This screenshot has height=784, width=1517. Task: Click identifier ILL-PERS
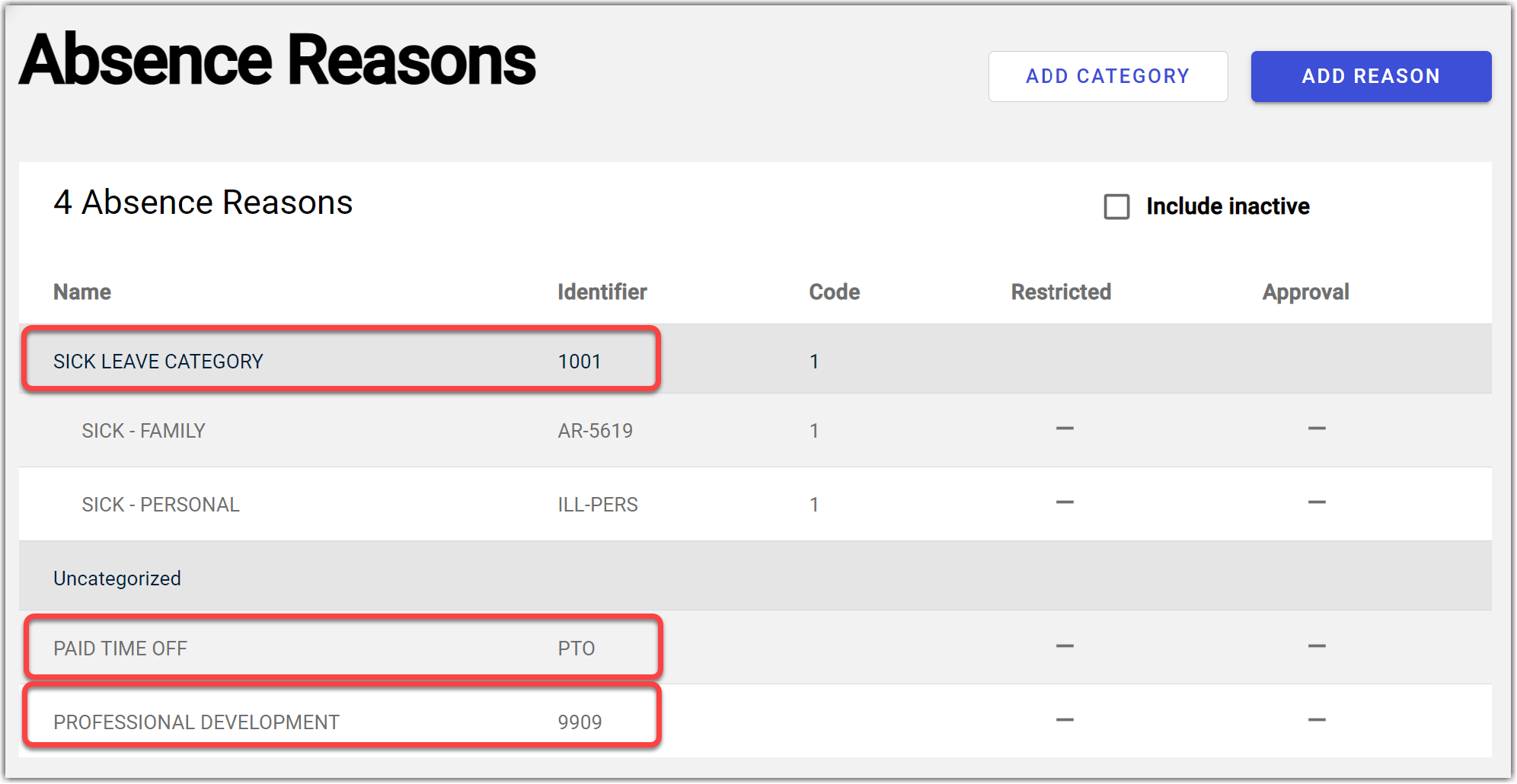coord(598,505)
